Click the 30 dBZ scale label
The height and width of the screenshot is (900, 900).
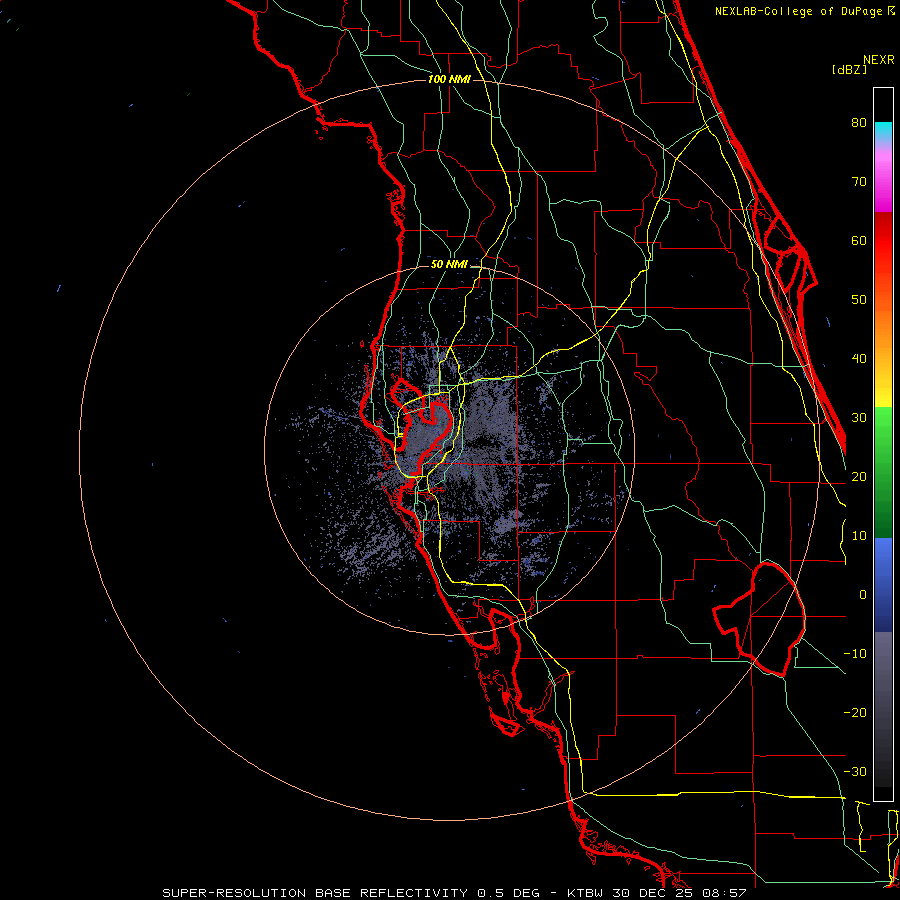[x=859, y=418]
